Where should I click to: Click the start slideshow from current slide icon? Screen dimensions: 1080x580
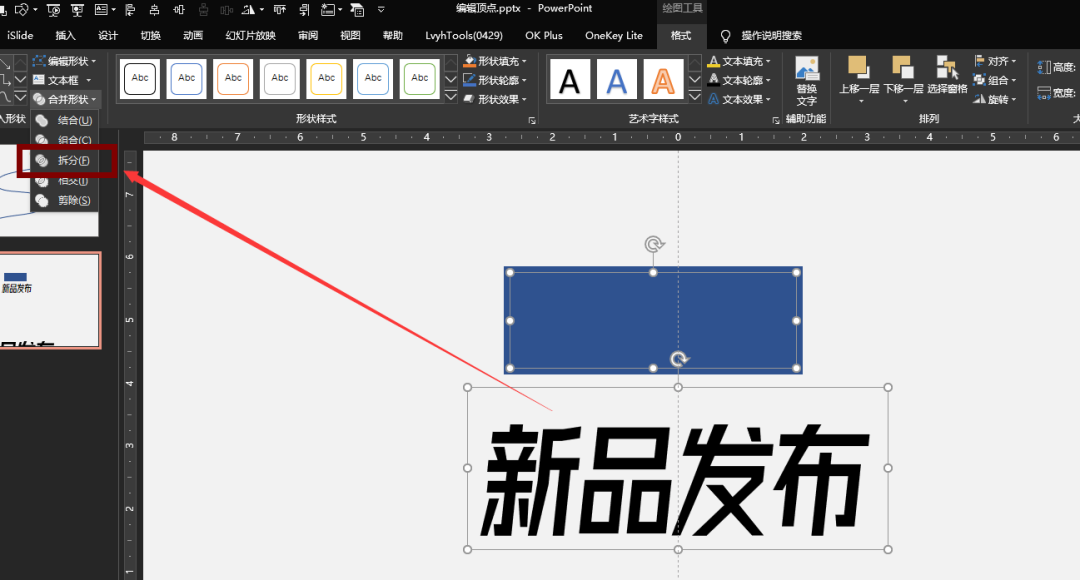tap(77, 10)
